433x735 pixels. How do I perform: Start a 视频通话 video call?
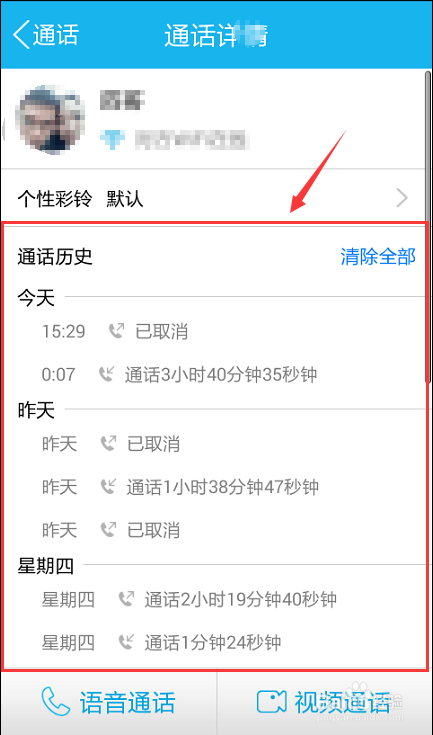(325, 701)
